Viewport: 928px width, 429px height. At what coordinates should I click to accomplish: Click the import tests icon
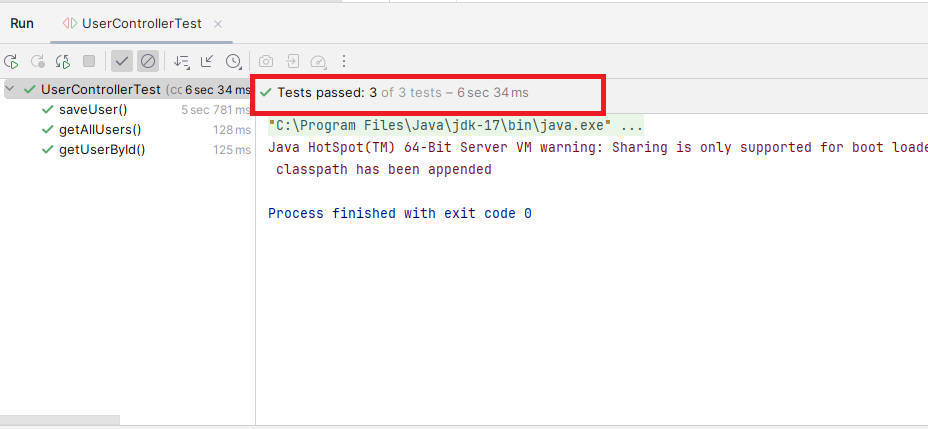(x=293, y=61)
